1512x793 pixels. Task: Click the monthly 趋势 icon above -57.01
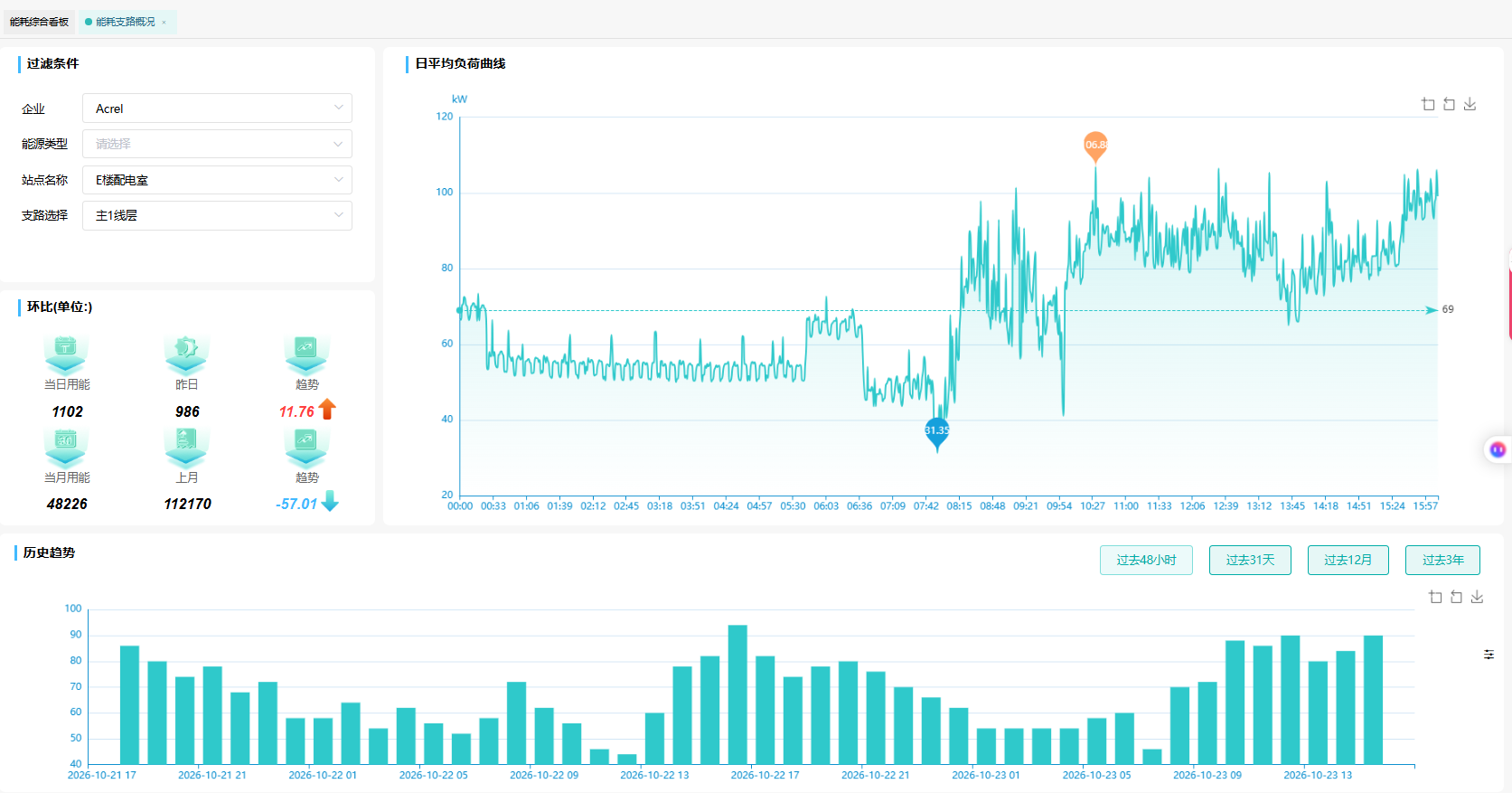click(x=306, y=447)
